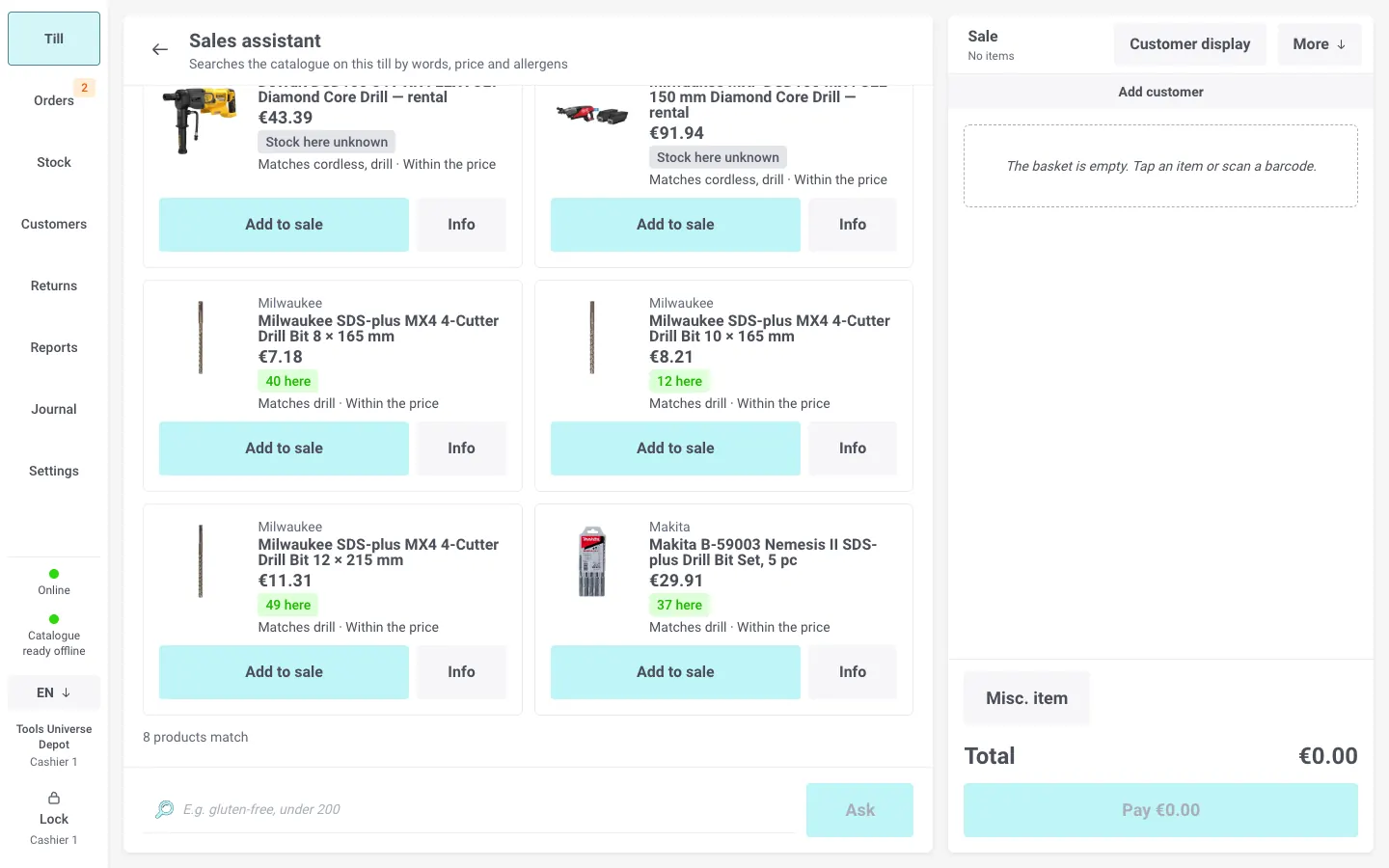Click the padlock Lock icon
1389x868 pixels.
tap(54, 798)
